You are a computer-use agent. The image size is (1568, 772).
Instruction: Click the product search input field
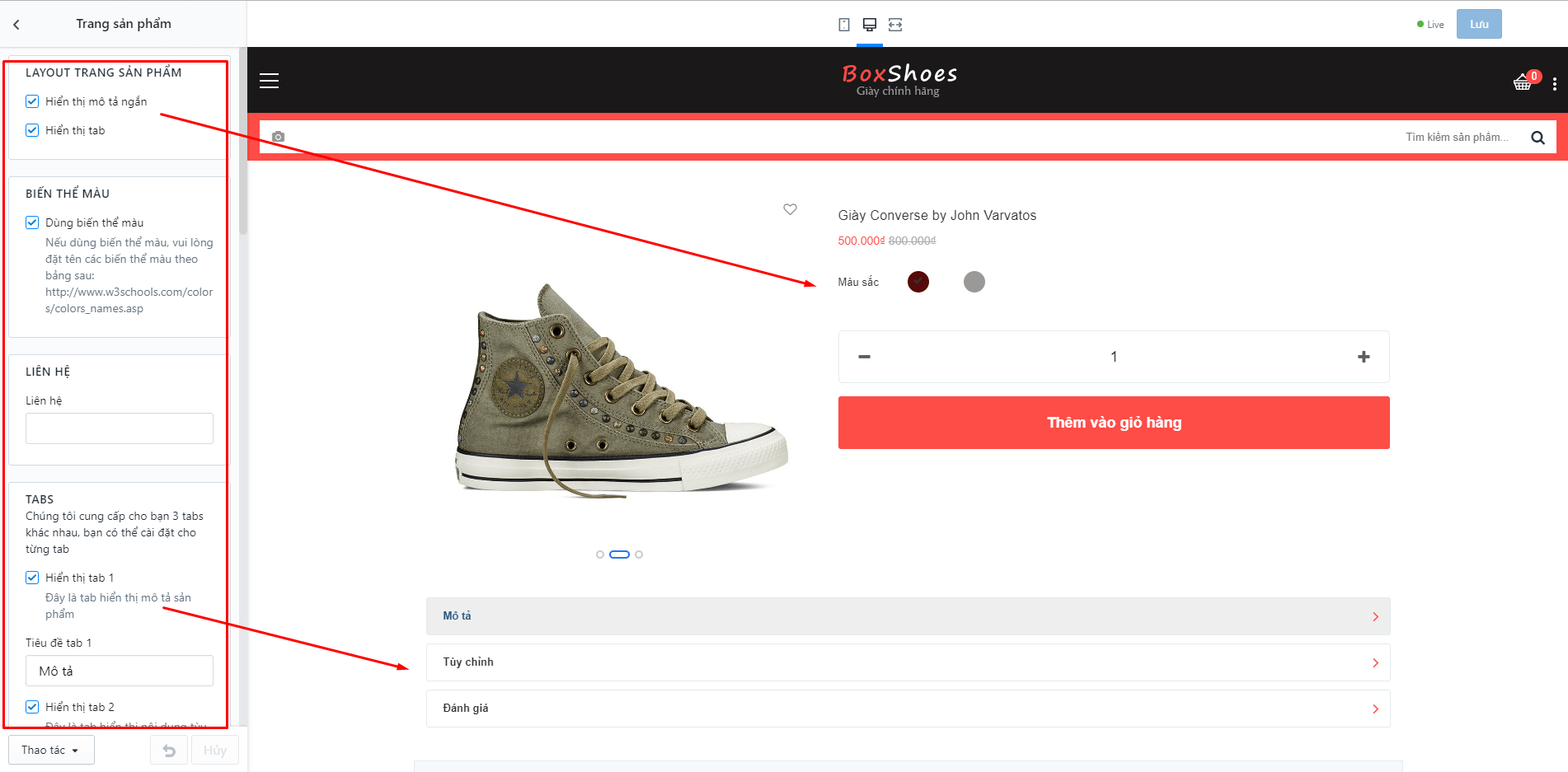907,138
